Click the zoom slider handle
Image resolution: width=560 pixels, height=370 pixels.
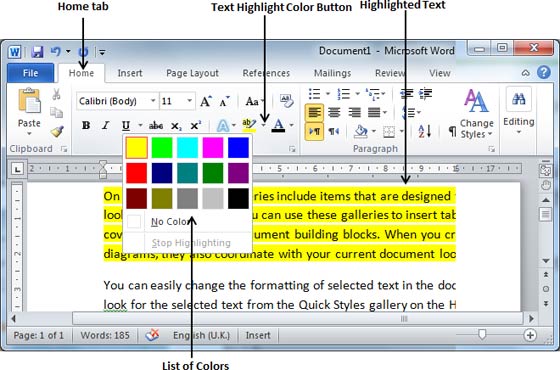[482, 335]
